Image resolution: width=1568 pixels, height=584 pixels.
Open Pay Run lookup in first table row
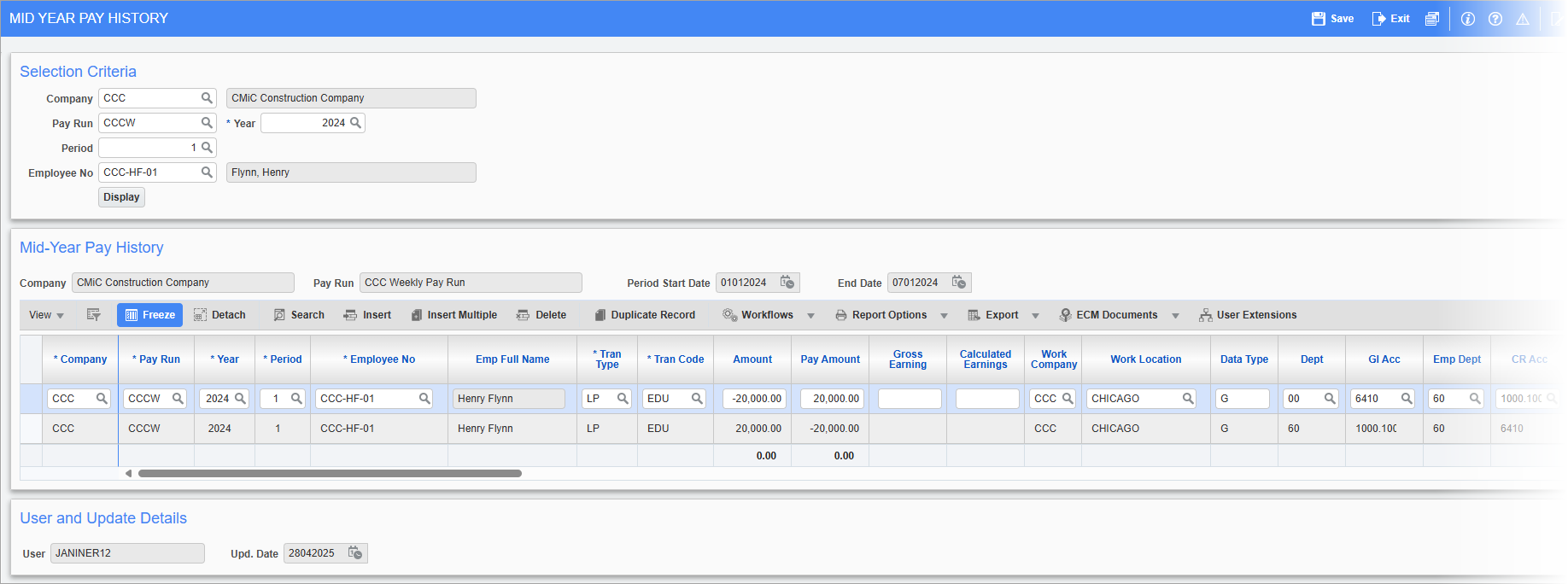point(178,399)
